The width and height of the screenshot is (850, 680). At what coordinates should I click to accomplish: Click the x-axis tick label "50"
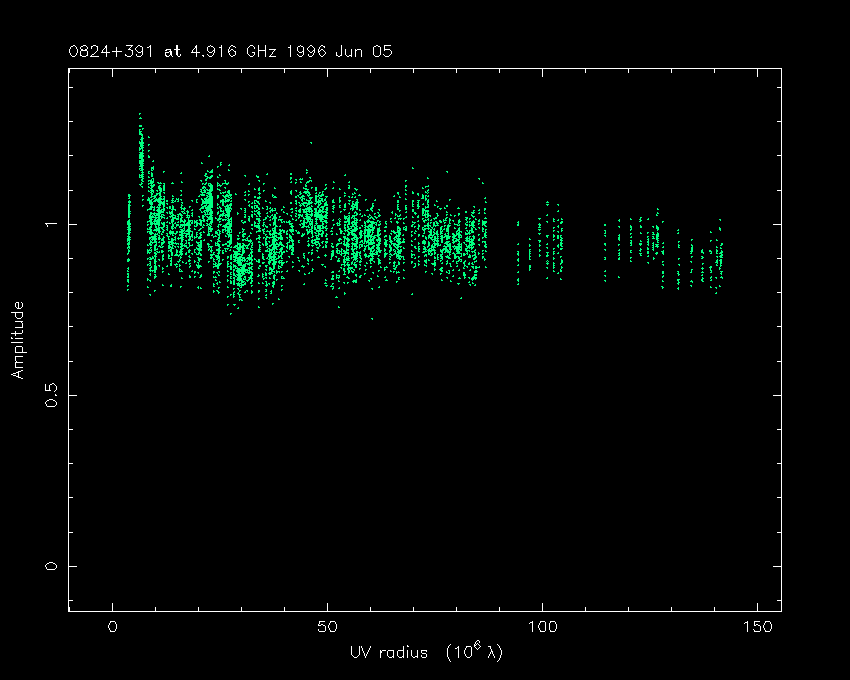327,627
